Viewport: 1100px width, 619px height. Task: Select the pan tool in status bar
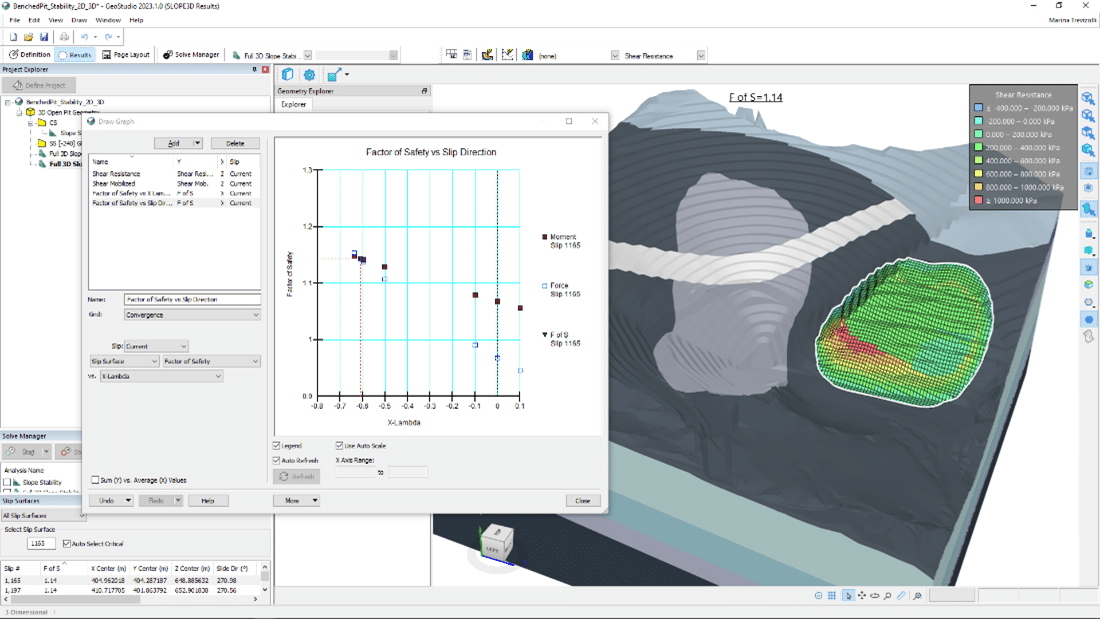click(862, 596)
